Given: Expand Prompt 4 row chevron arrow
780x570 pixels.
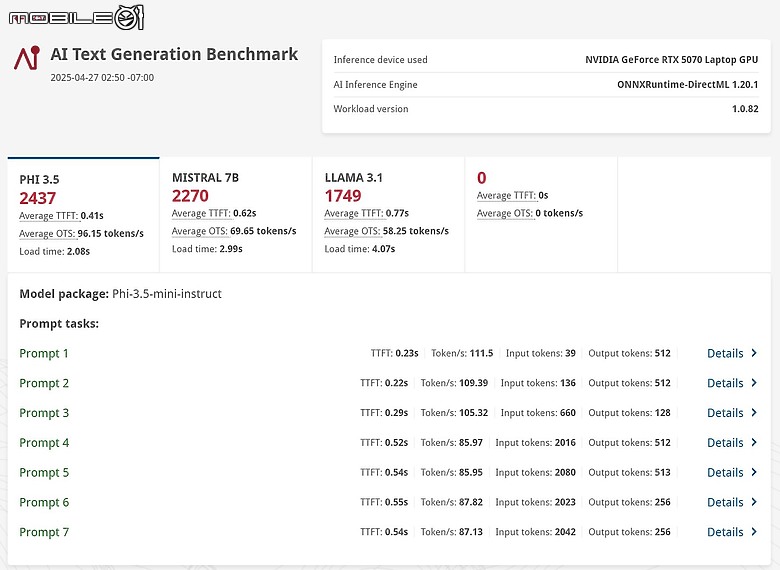Looking at the screenshot, I should pos(754,443).
